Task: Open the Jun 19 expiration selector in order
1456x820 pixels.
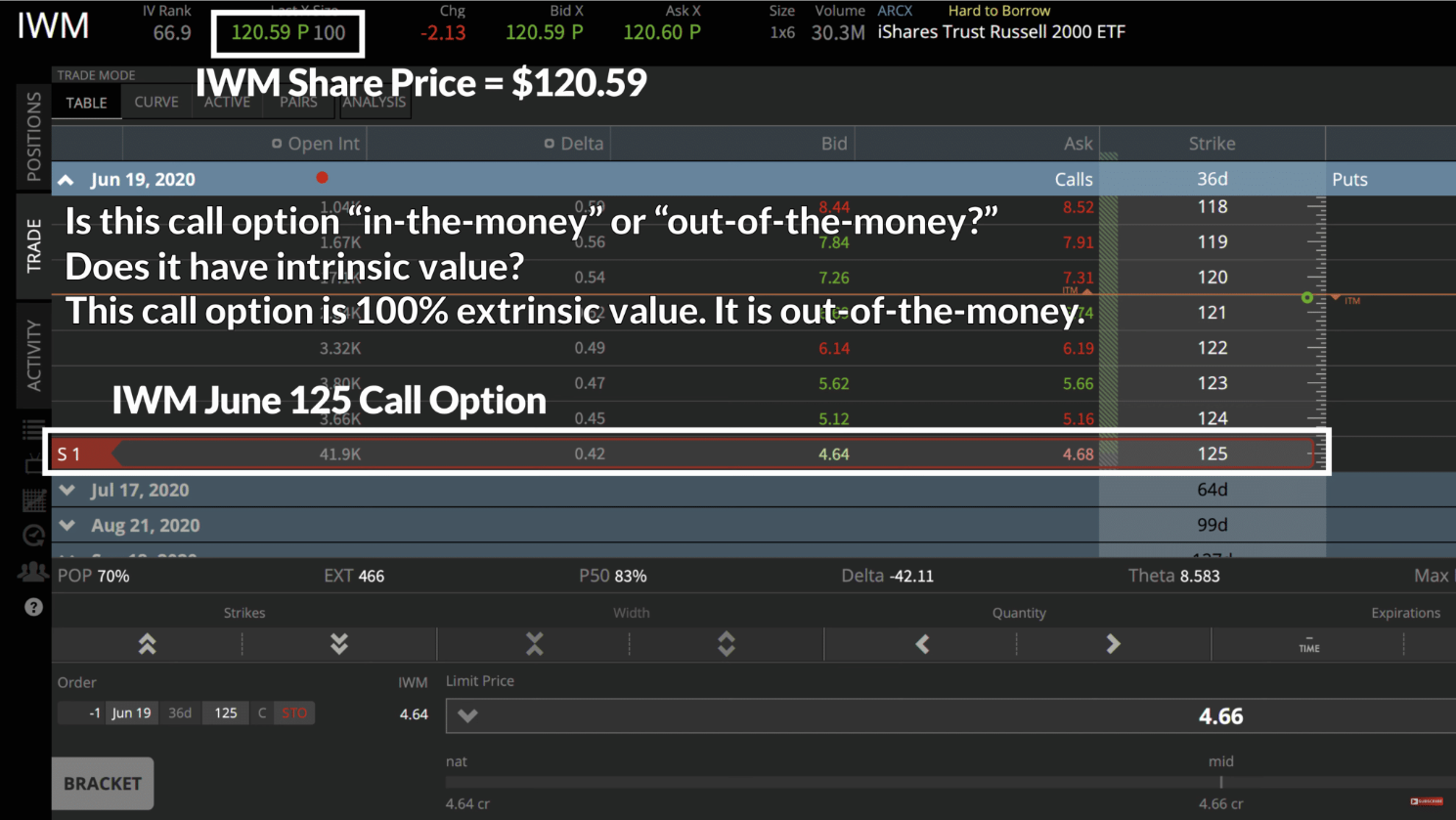Action: [x=131, y=712]
